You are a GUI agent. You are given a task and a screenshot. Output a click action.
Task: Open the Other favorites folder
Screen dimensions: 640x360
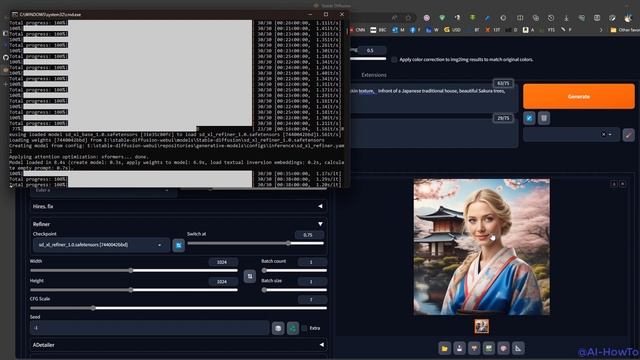624,30
